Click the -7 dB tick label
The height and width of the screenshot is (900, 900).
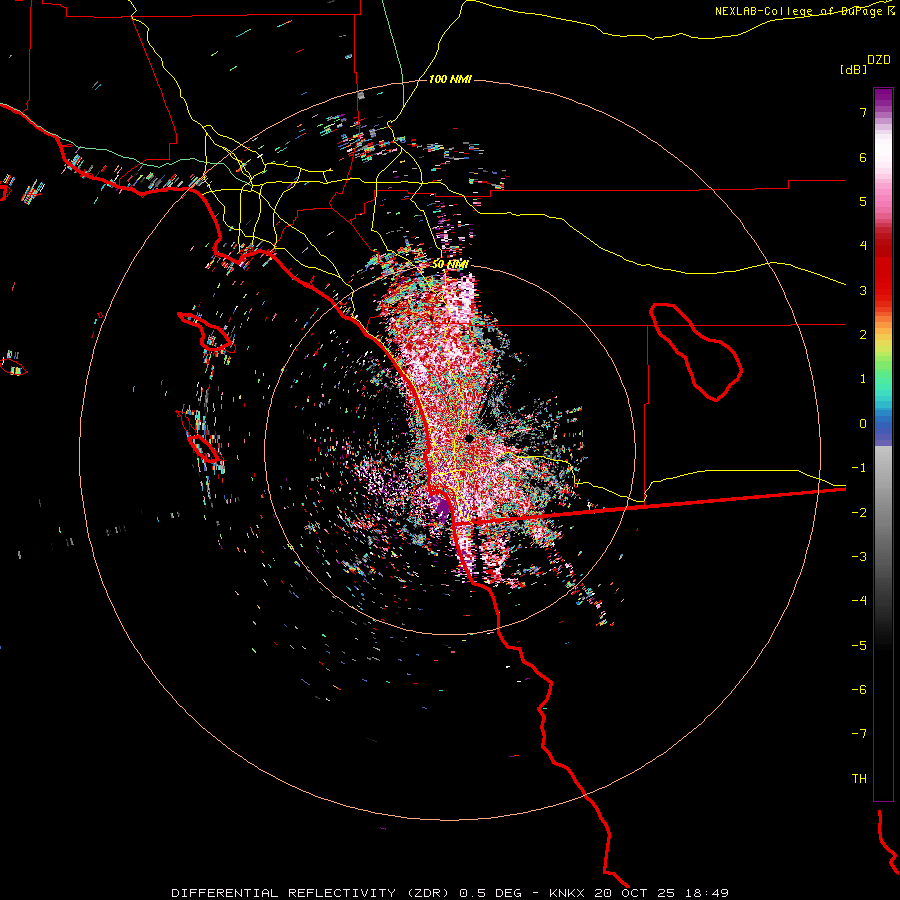coord(859,734)
